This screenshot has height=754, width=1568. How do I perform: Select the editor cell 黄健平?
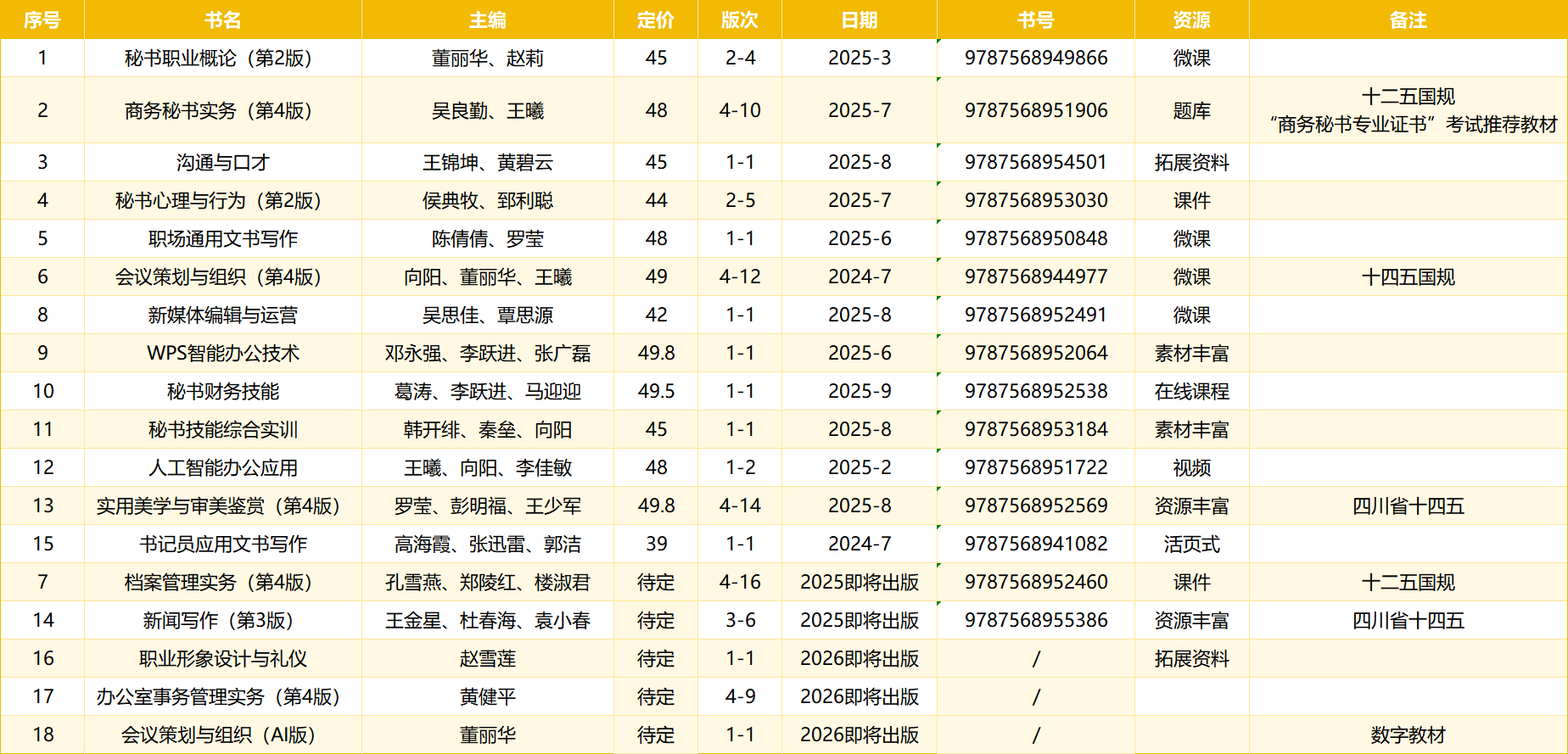pyautogui.click(x=487, y=697)
